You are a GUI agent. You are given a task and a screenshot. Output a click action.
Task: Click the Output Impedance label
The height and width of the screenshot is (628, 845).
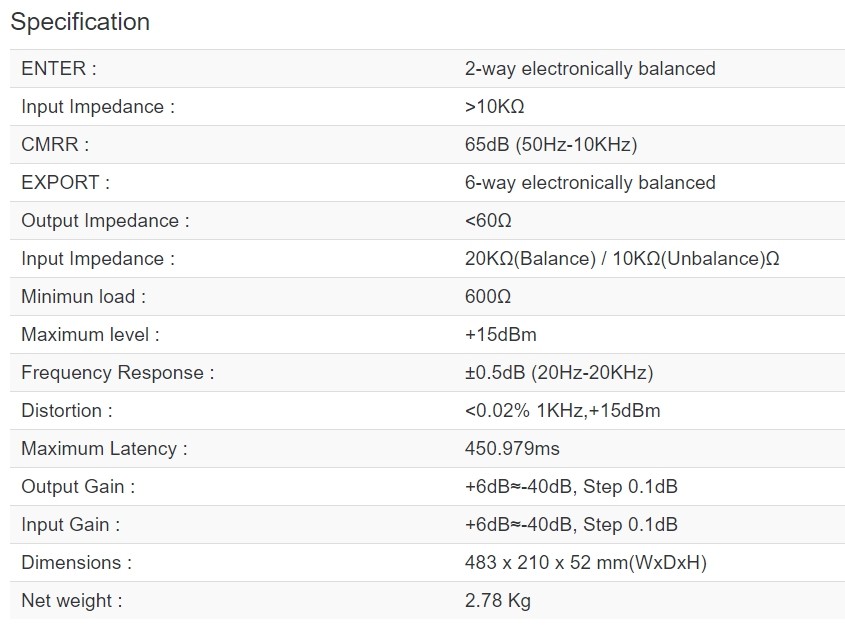(x=105, y=221)
